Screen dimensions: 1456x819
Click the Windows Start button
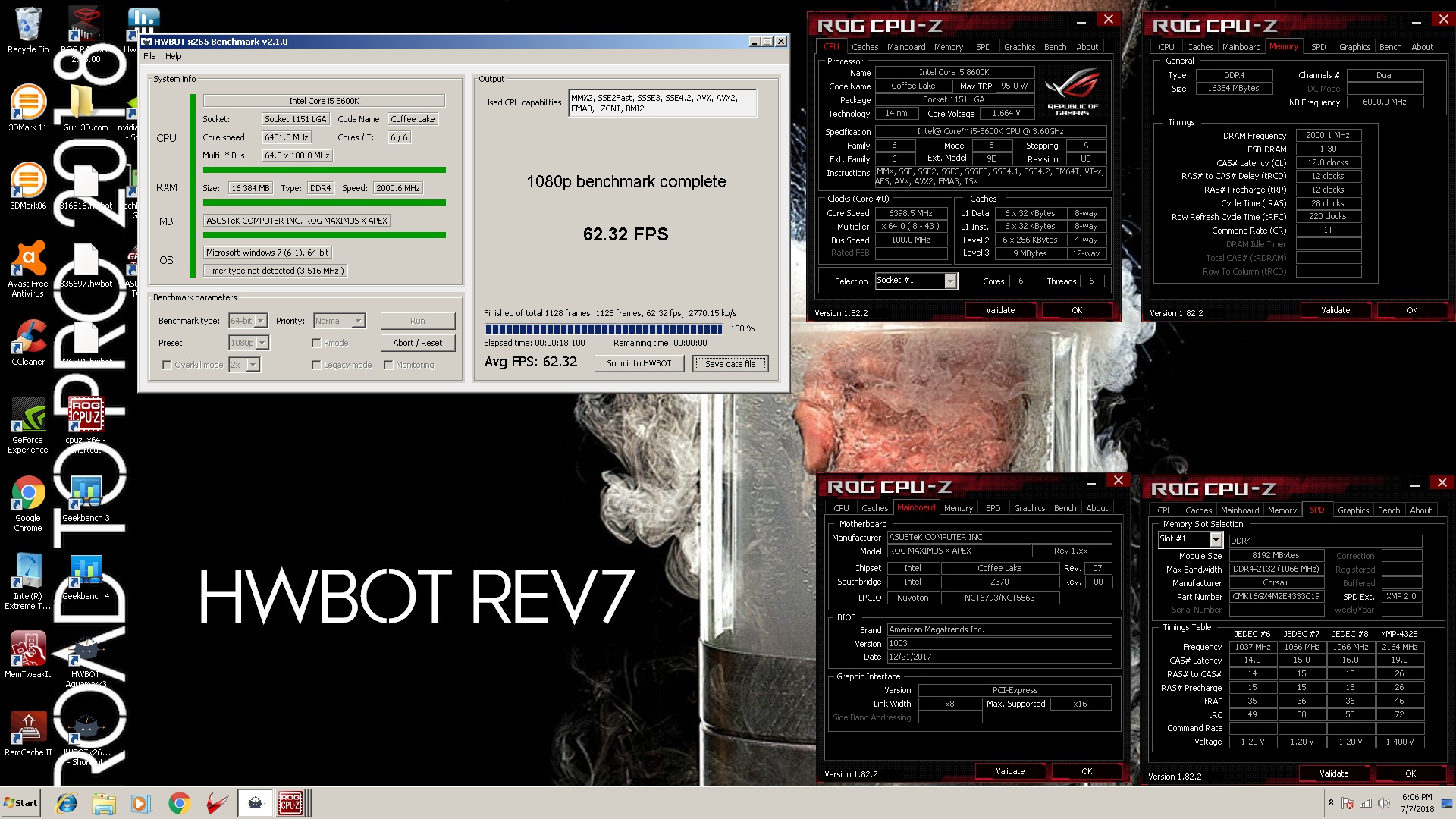21,803
